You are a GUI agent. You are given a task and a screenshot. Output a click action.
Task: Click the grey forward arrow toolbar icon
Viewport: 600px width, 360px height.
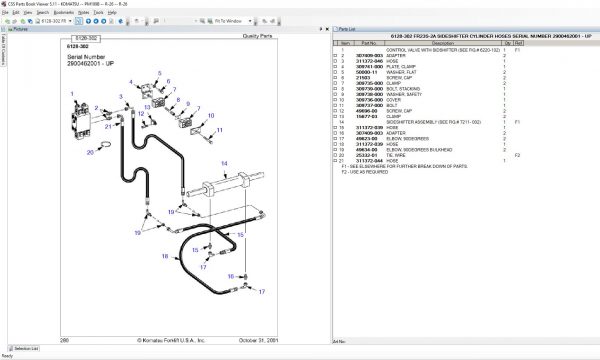point(15,21)
